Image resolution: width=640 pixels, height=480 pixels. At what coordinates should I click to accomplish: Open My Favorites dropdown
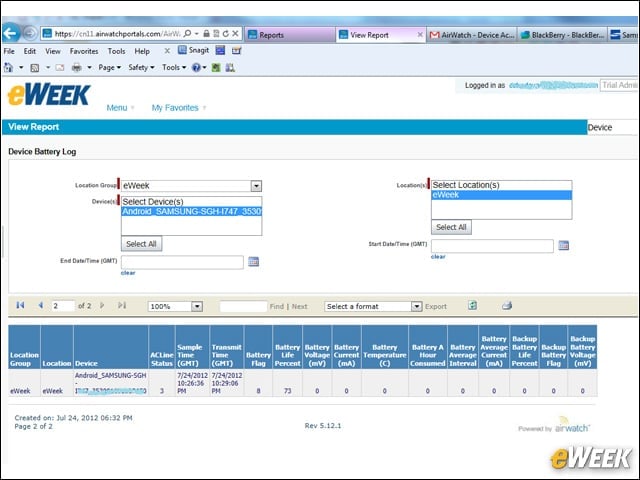[x=178, y=108]
